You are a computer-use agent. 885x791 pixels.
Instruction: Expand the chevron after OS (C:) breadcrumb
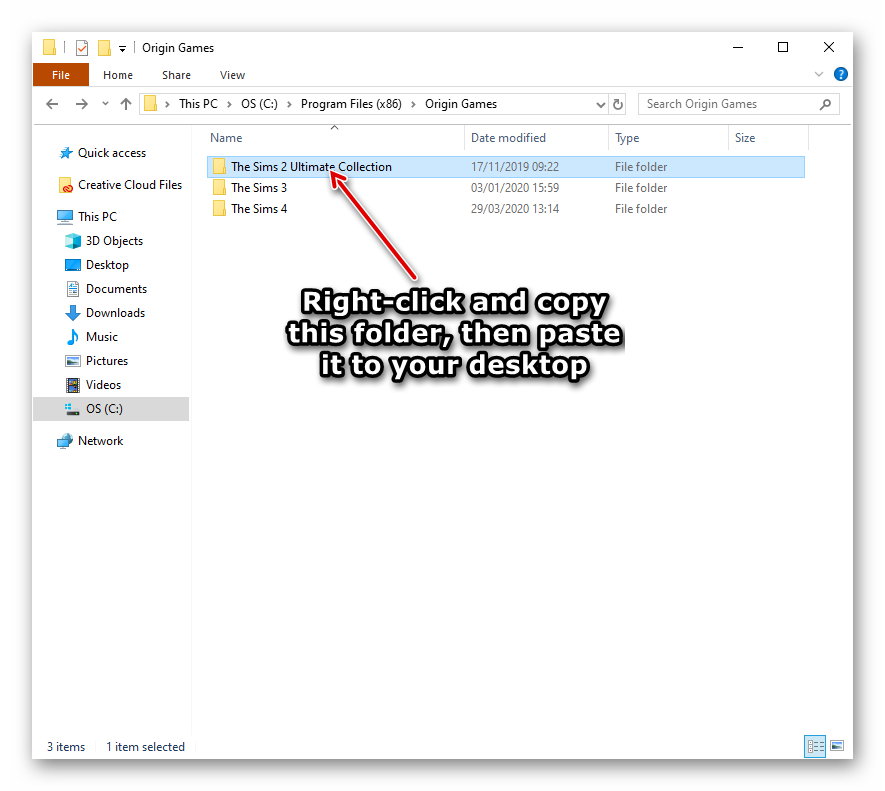[289, 104]
